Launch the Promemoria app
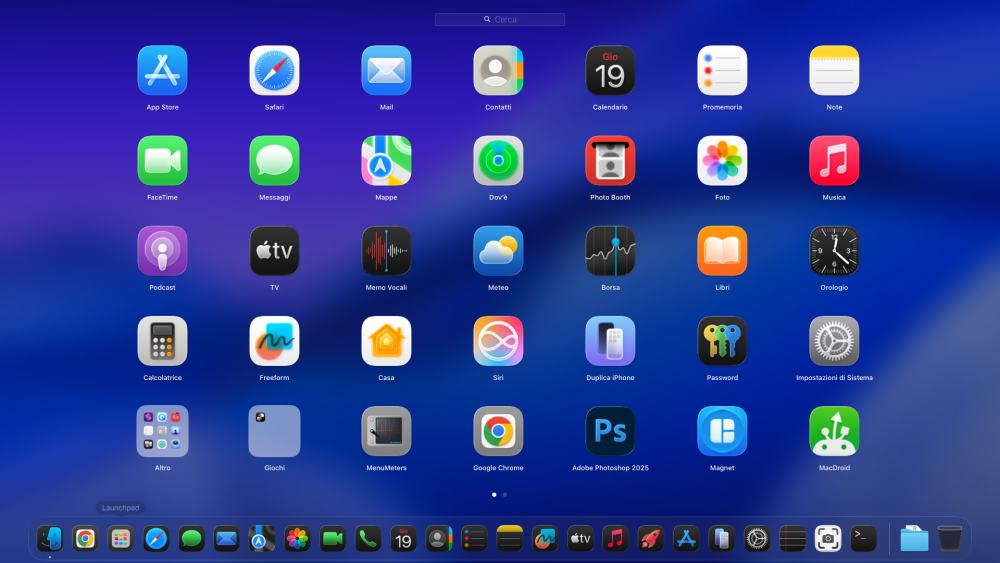 tap(722, 71)
